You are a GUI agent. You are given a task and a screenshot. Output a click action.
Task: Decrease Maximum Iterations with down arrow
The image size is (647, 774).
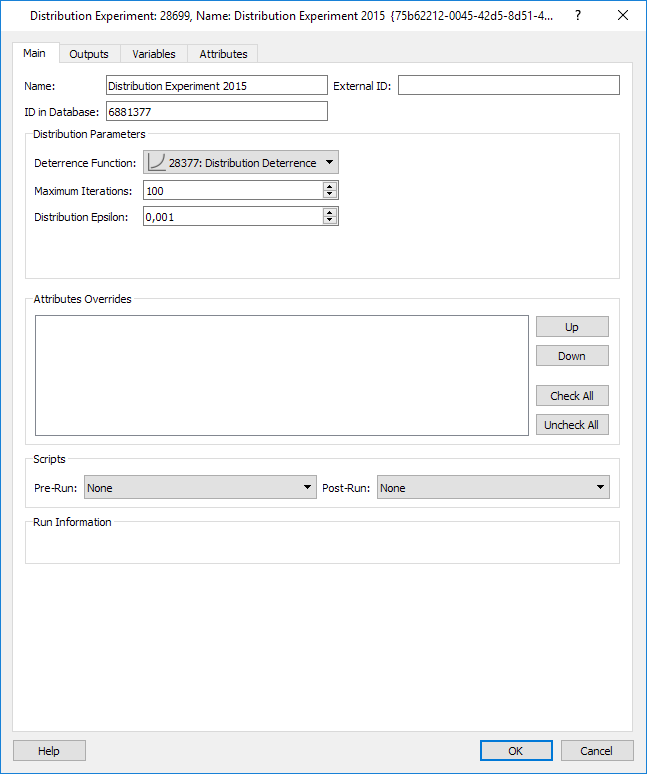tap(330, 194)
